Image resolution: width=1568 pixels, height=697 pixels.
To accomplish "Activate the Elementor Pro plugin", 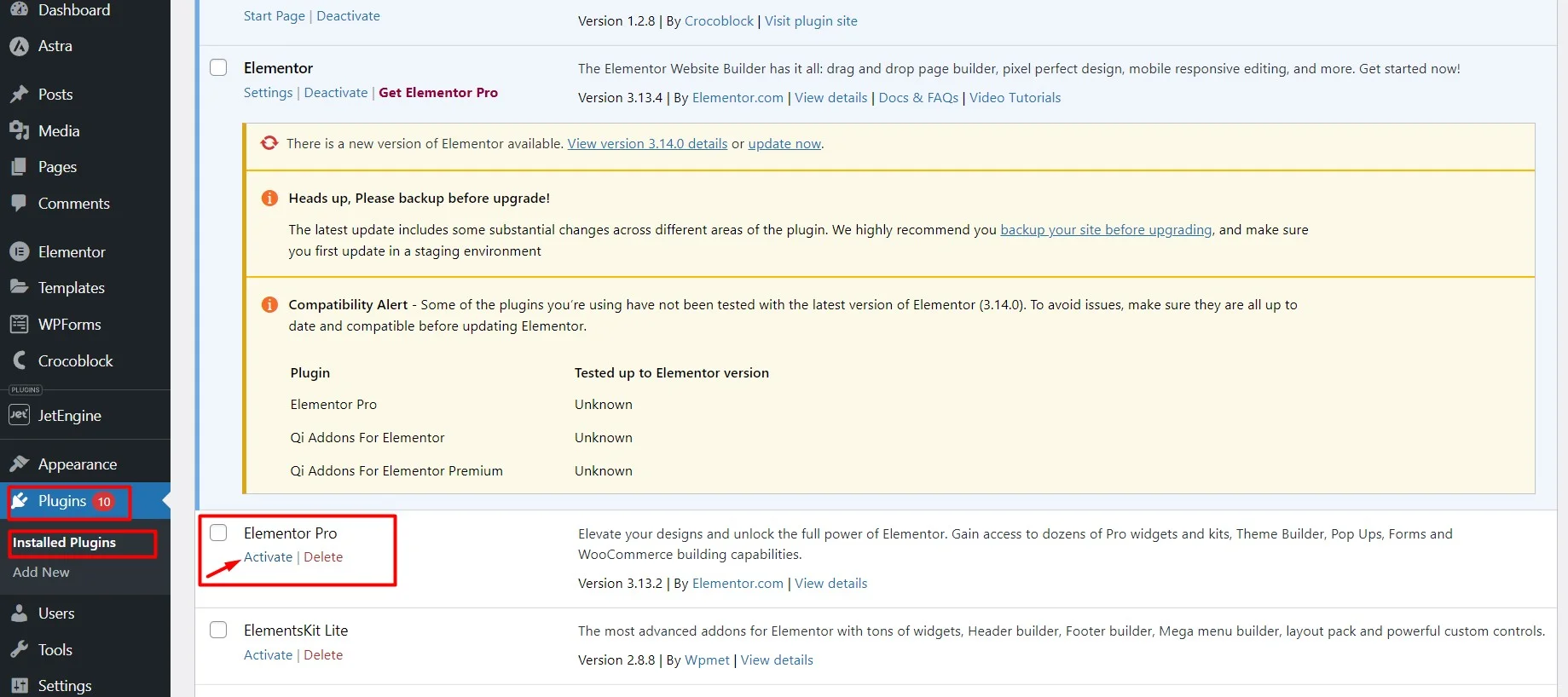I will click(x=268, y=556).
